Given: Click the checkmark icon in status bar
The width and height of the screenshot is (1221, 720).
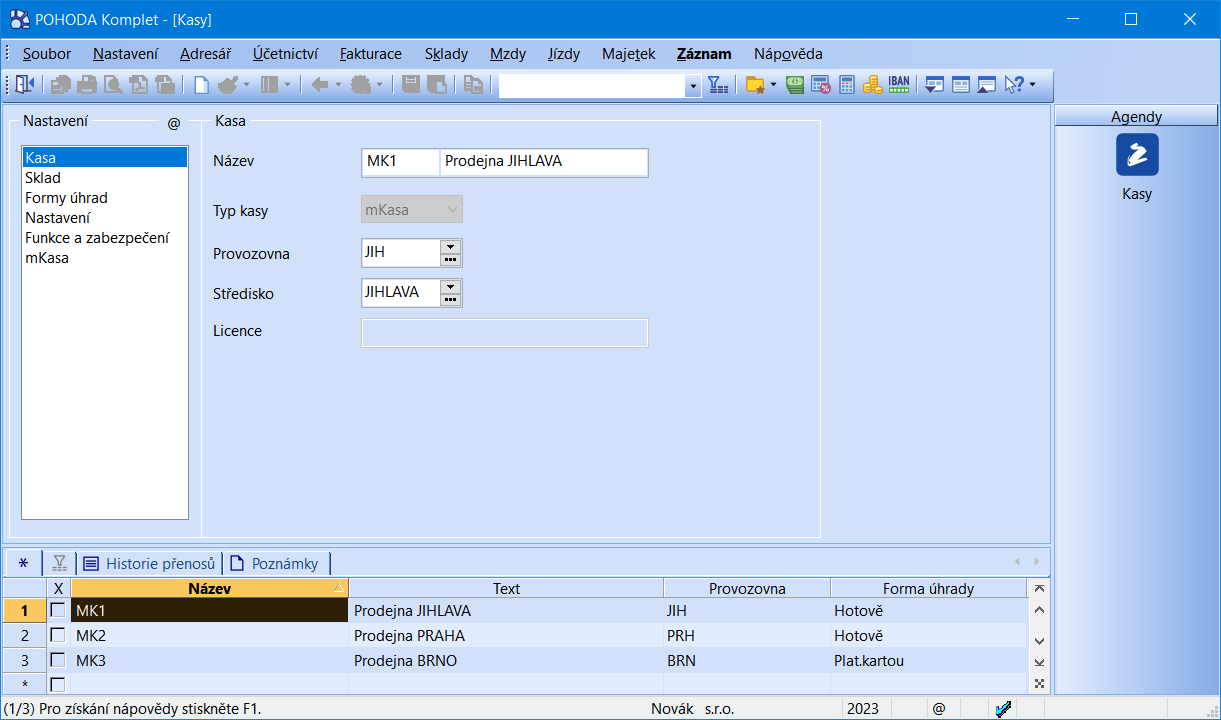Looking at the screenshot, I should pos(1004,709).
